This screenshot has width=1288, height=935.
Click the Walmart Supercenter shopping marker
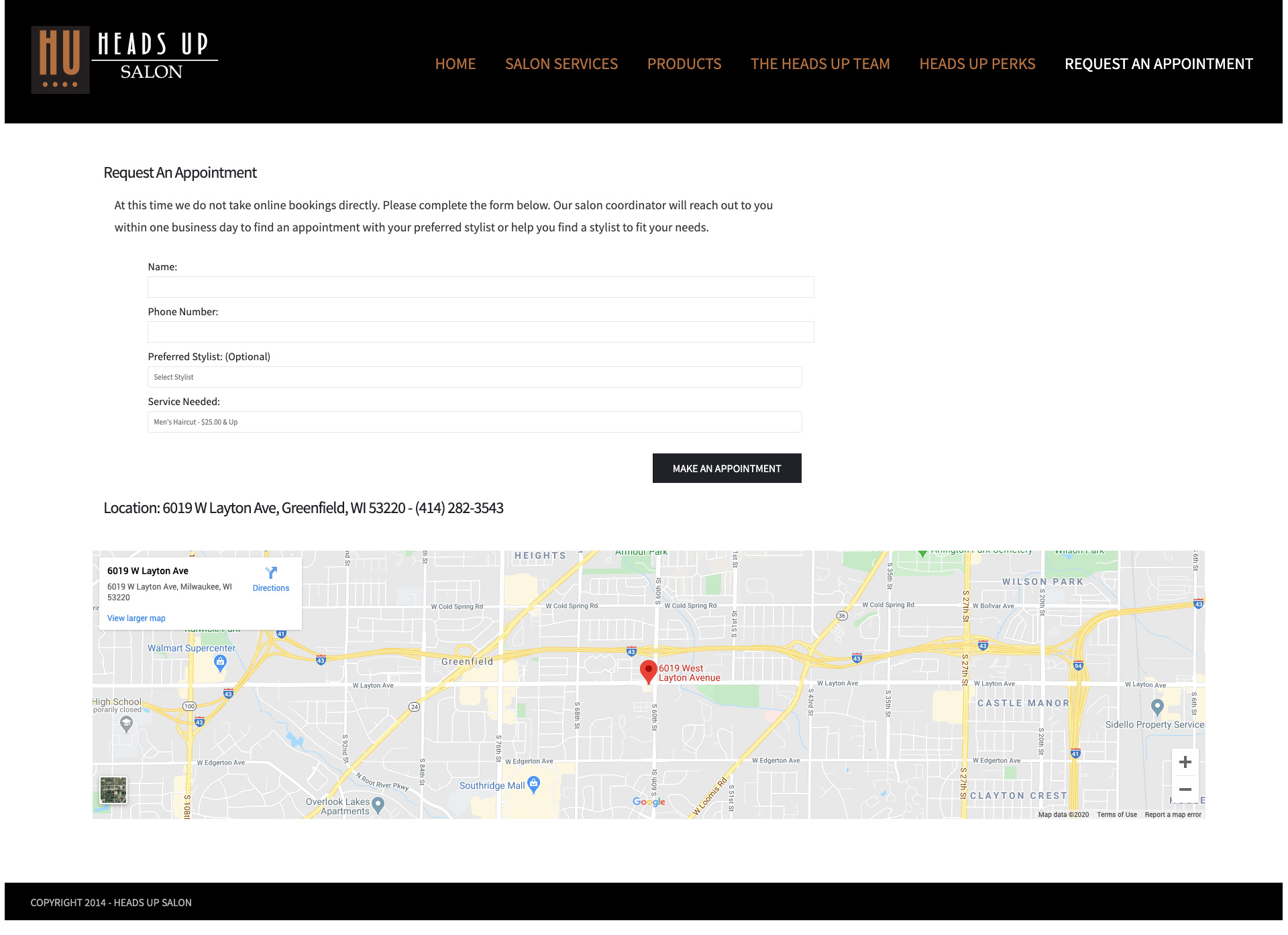click(x=220, y=663)
